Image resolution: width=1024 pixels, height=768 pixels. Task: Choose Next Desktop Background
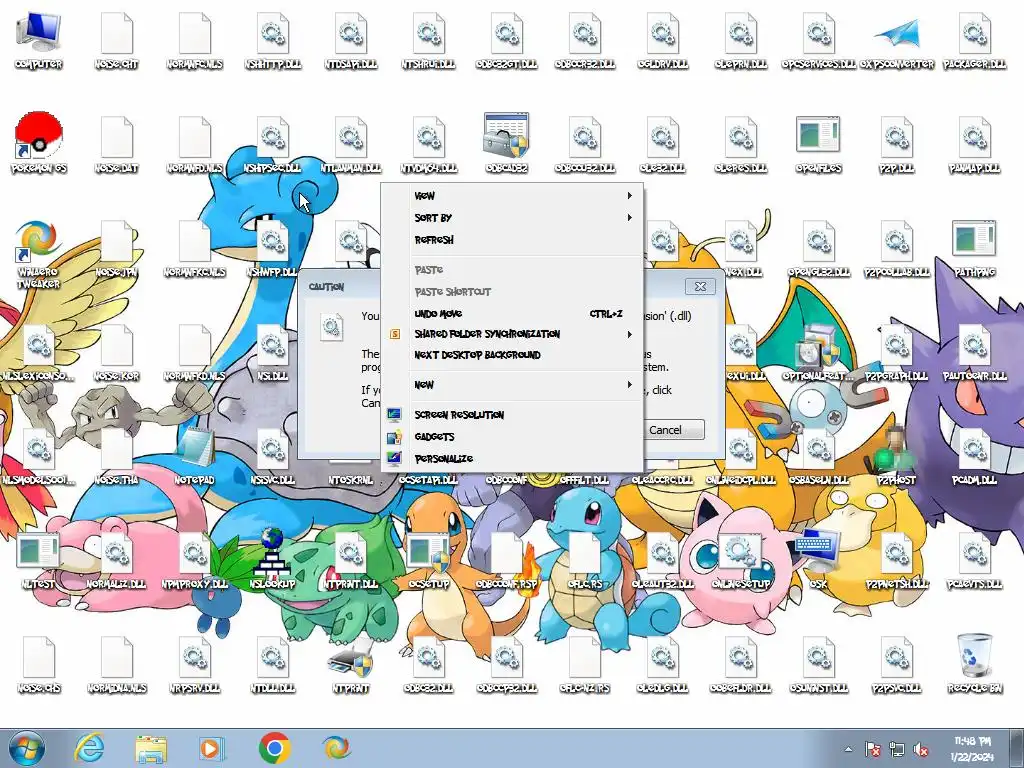(512, 355)
